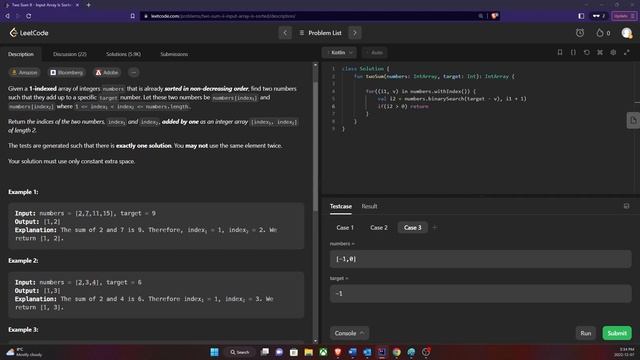Switch to the Description tab
This screenshot has width=640, height=360.
[21, 54]
